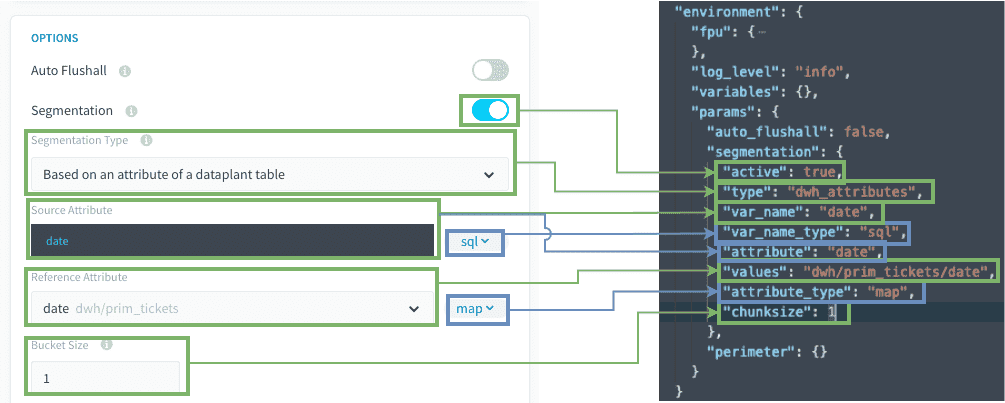Image resolution: width=1005 pixels, height=403 pixels.
Task: Click the "values" path string in JSON
Action: click(x=895, y=272)
